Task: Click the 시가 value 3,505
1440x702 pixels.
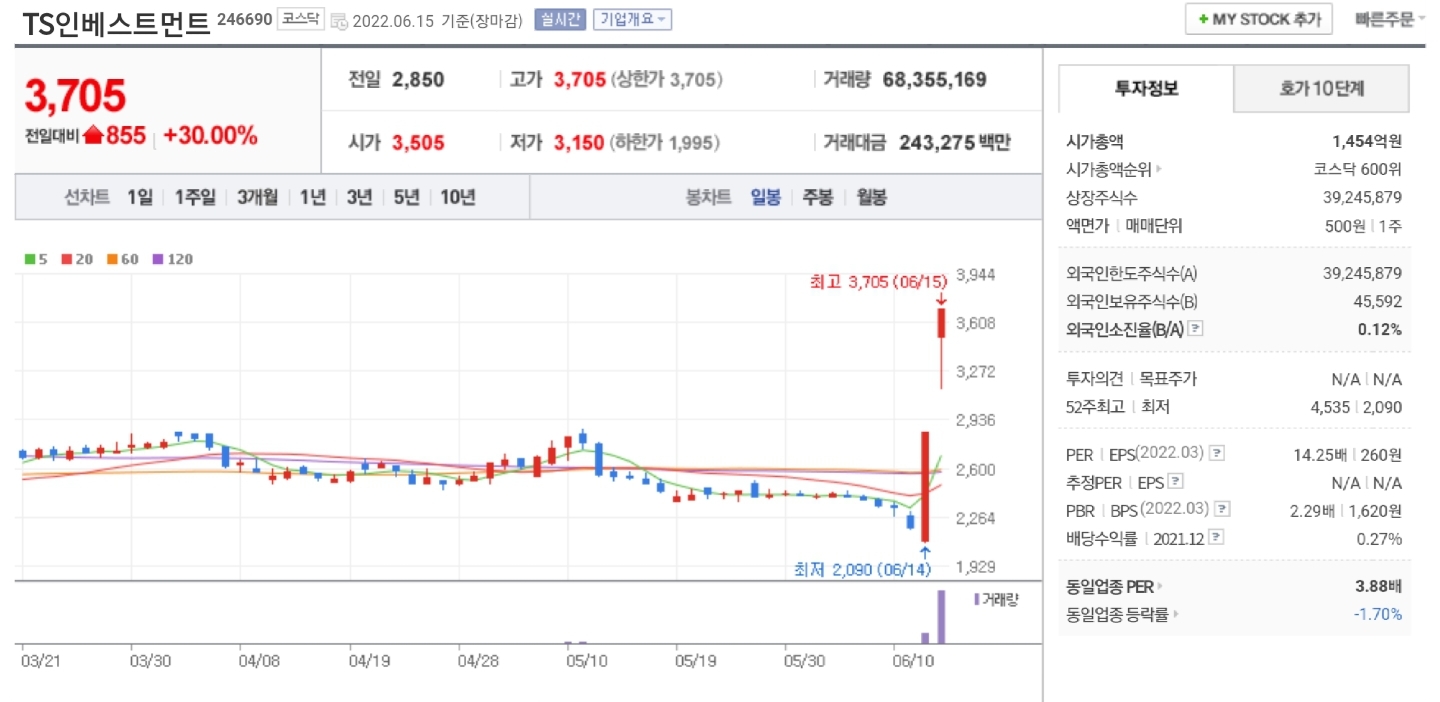Action: tap(418, 143)
